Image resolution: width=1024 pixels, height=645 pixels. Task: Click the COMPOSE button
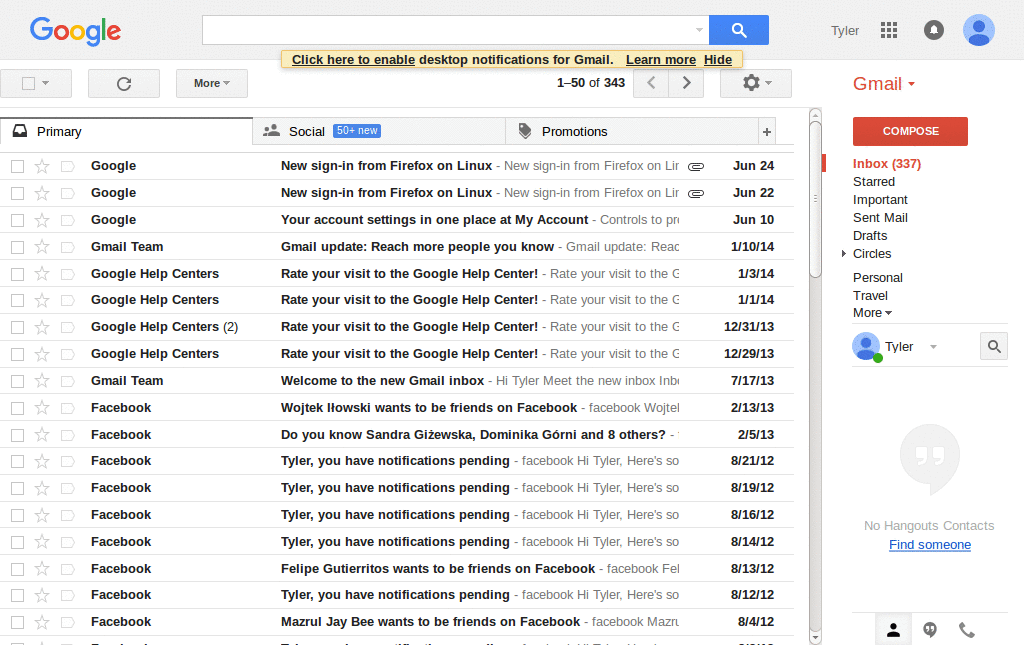910,131
